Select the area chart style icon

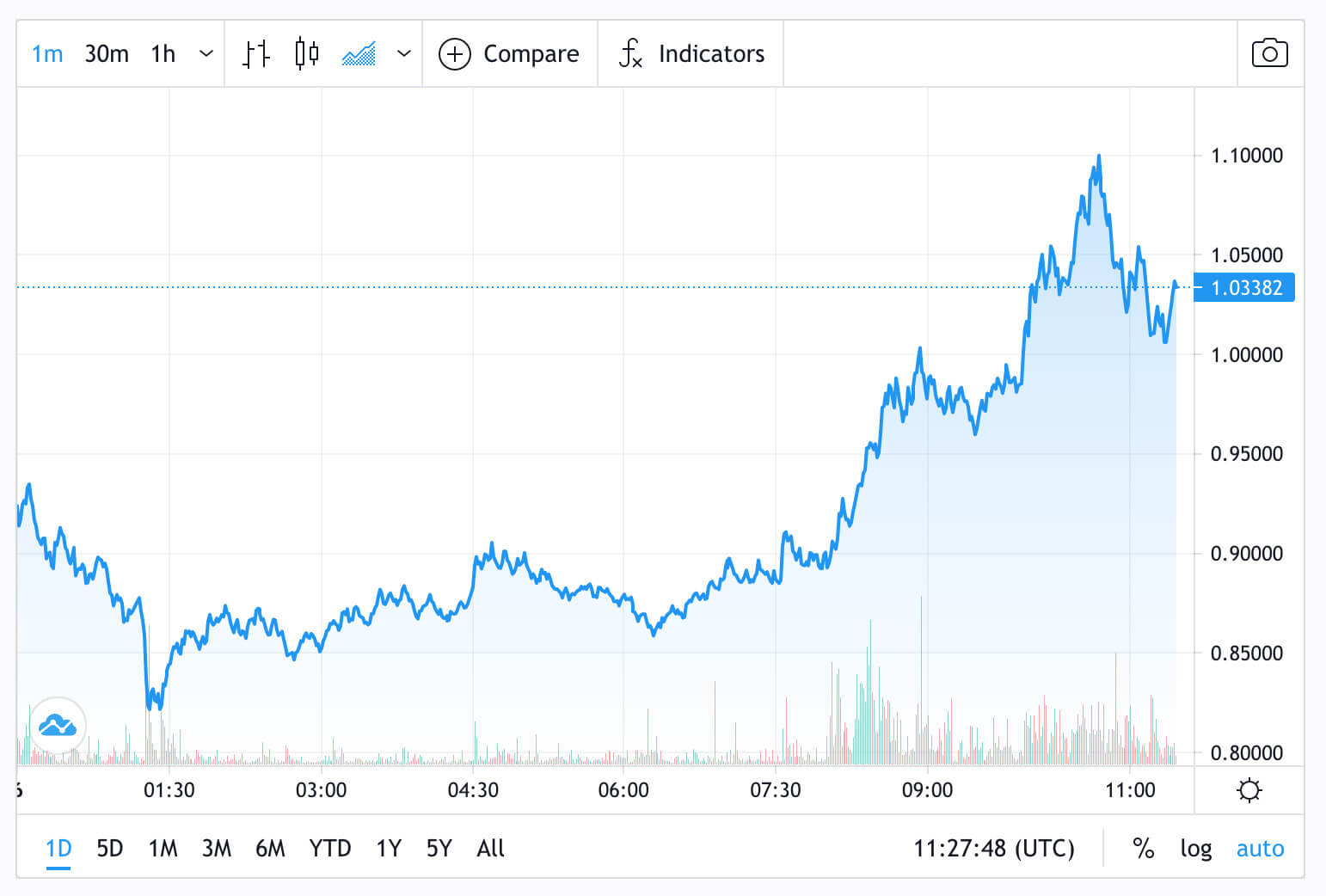(358, 53)
